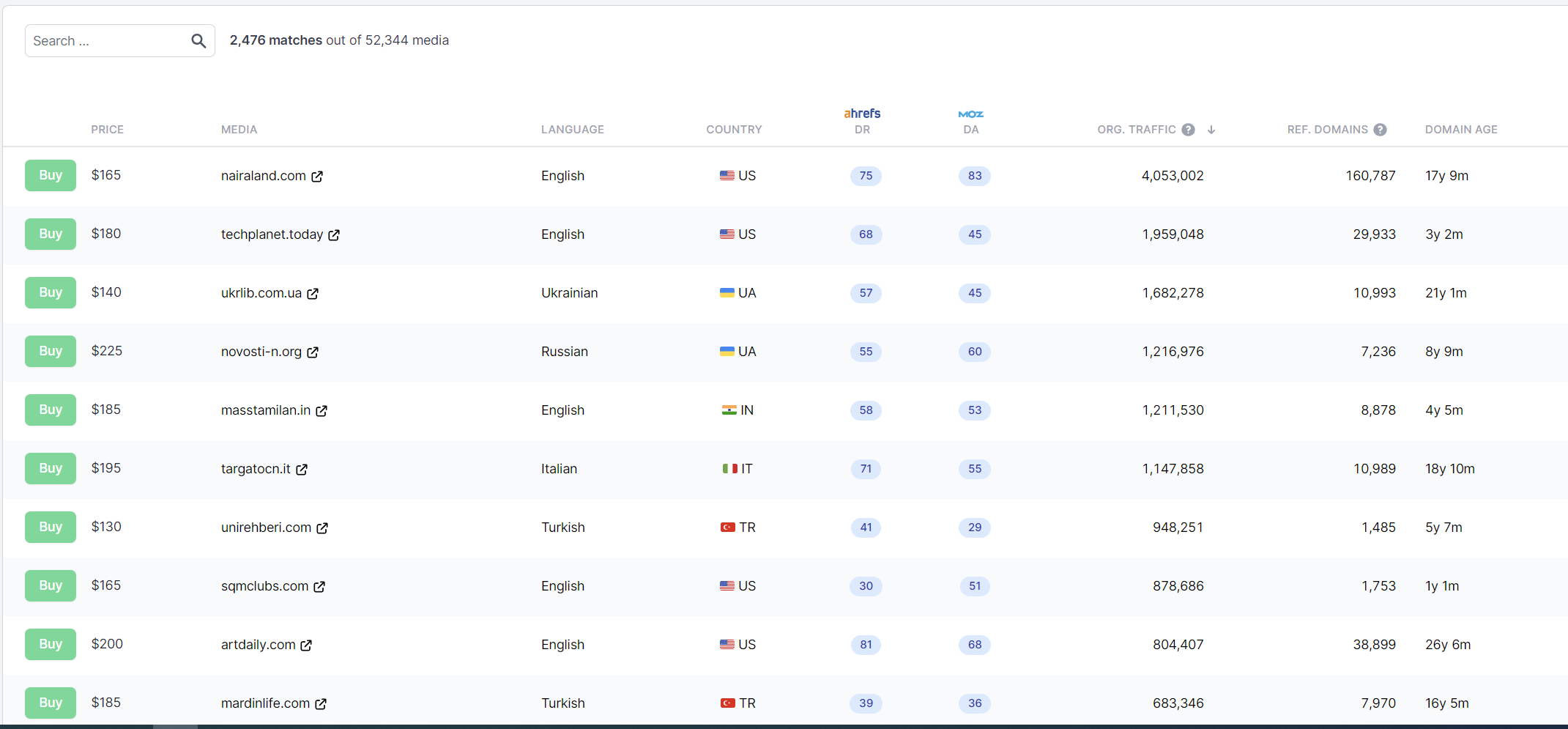Click the Turkey flag in unirehberi.com row
The image size is (1568, 729).
[728, 528]
